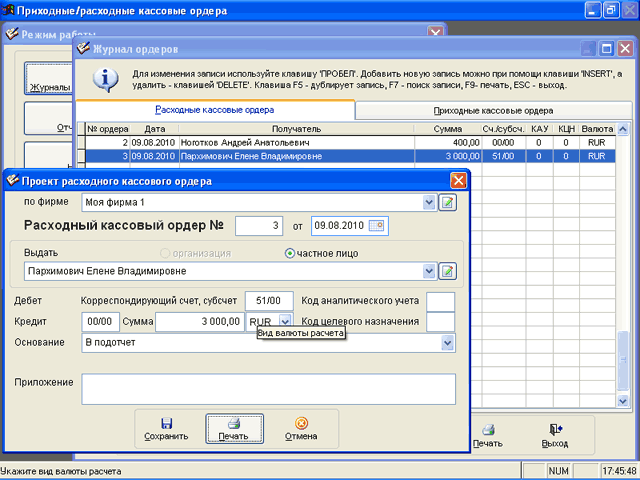Select the частное лицо radio button
The image size is (640, 480).
click(289, 253)
